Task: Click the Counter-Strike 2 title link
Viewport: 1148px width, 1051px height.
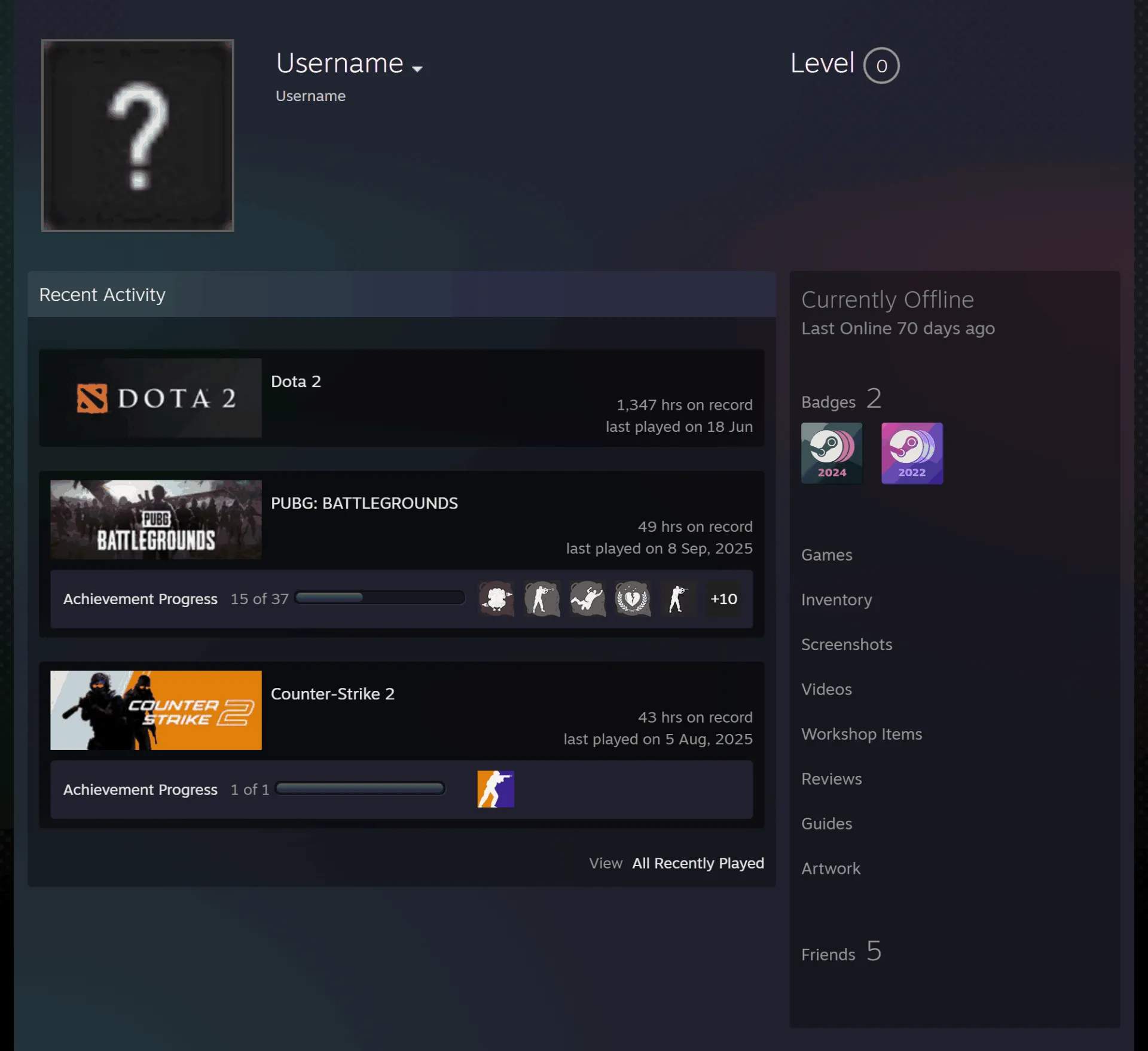Action: [332, 694]
